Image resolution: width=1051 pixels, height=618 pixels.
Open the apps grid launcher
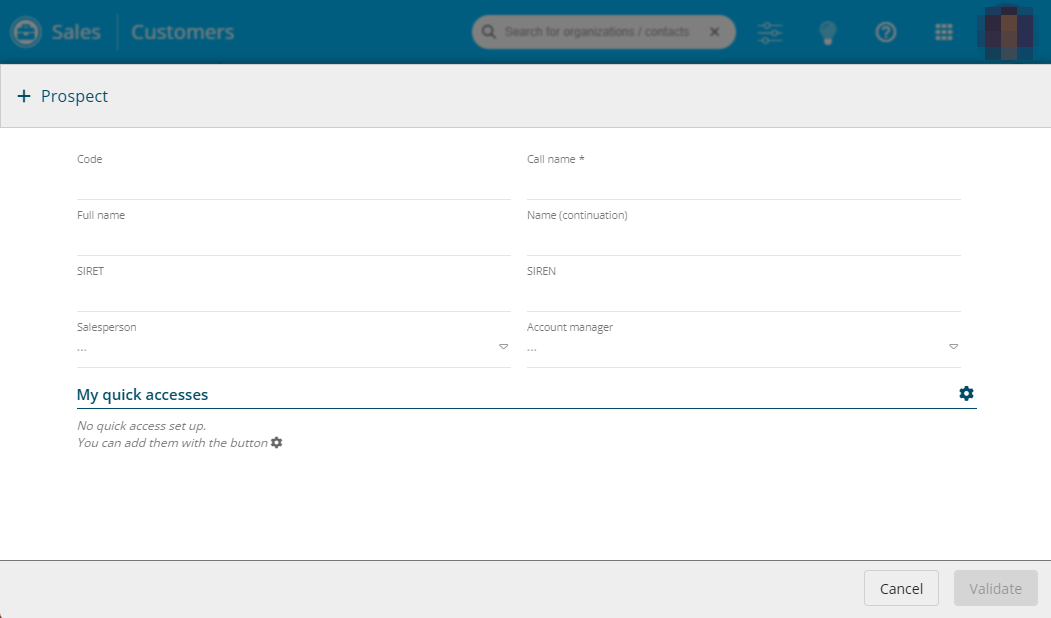coord(943,32)
